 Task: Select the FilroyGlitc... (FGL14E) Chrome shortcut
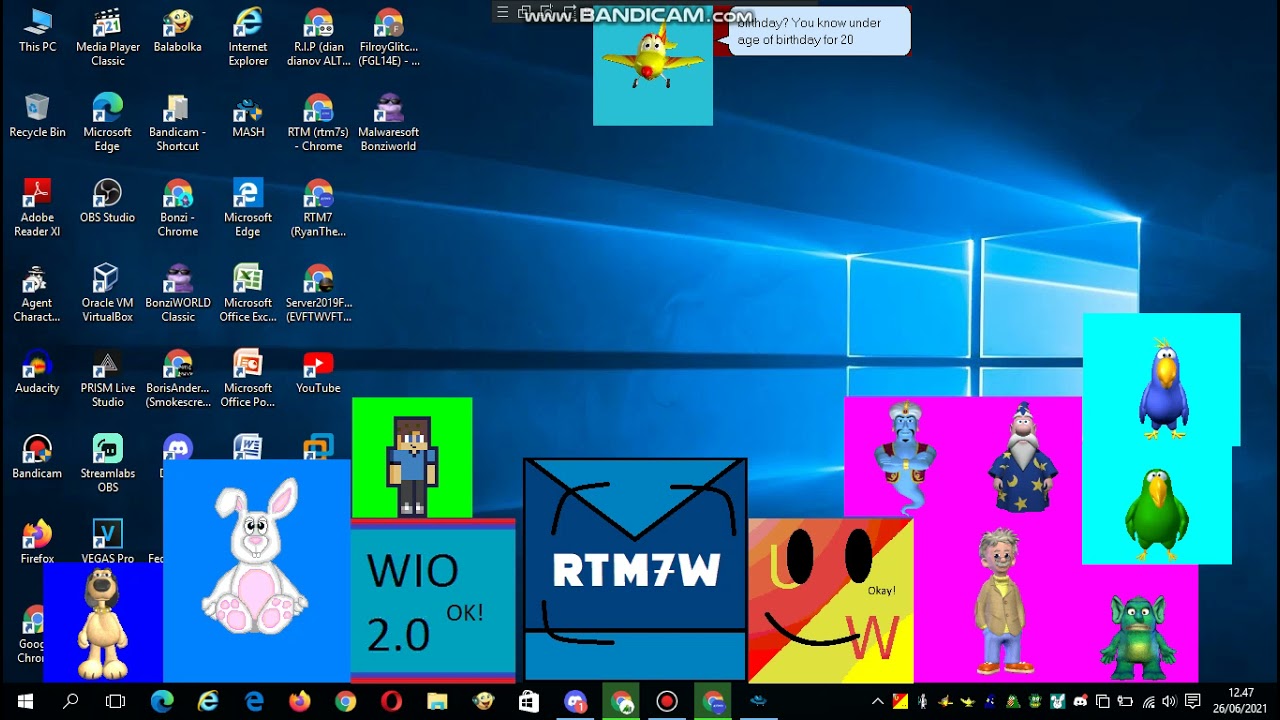388,38
